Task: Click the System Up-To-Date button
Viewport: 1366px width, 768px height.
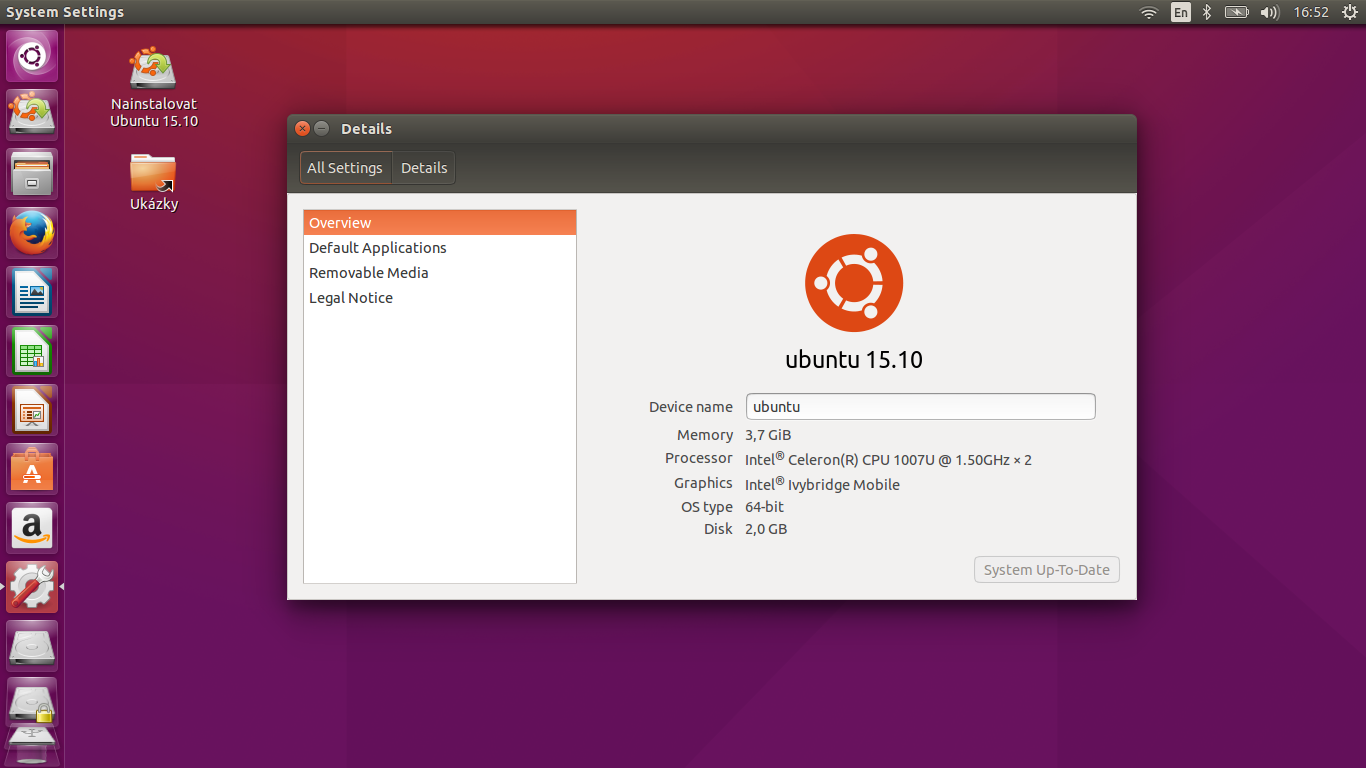Action: click(1047, 570)
